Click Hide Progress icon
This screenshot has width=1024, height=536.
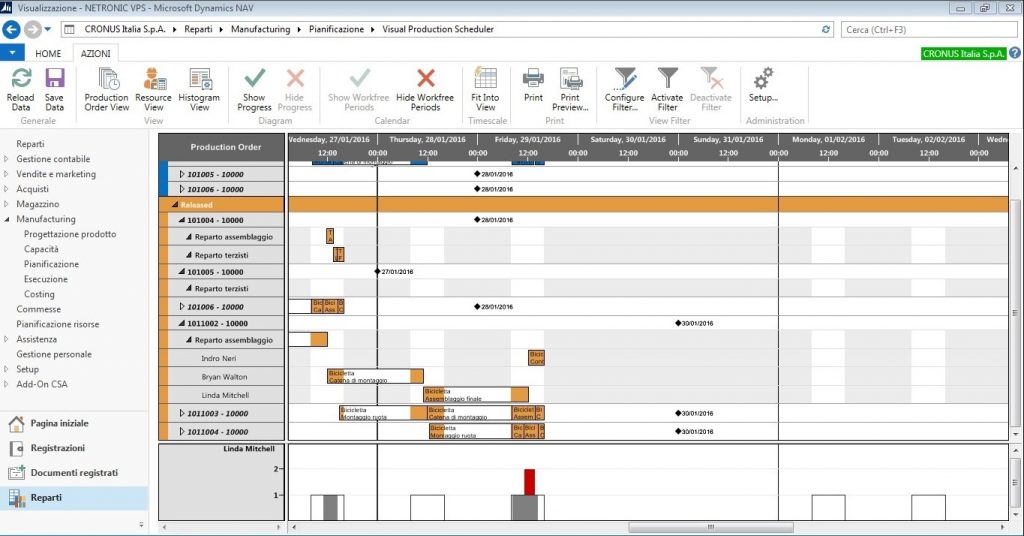point(295,78)
